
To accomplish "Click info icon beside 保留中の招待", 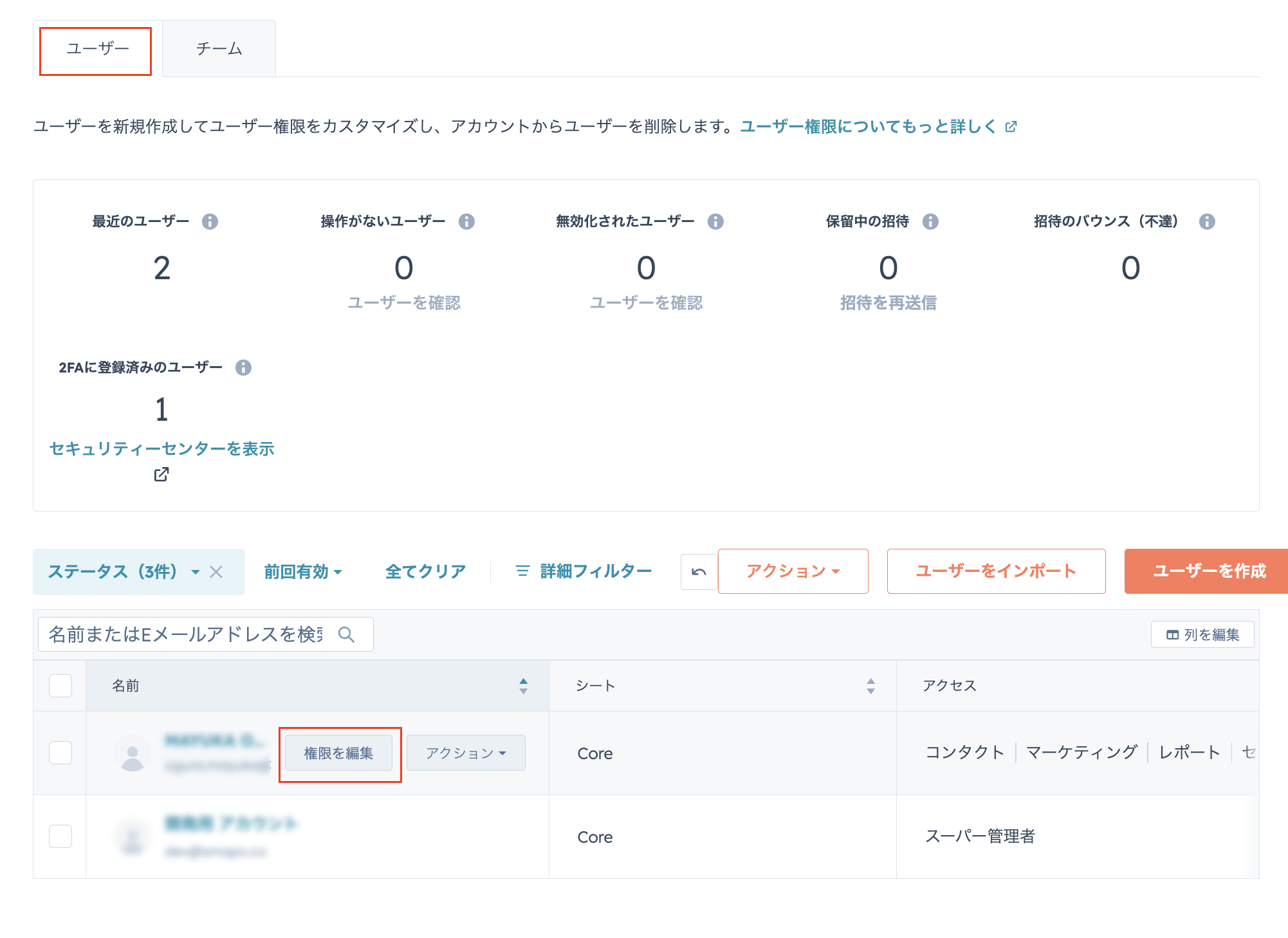I will [x=930, y=221].
